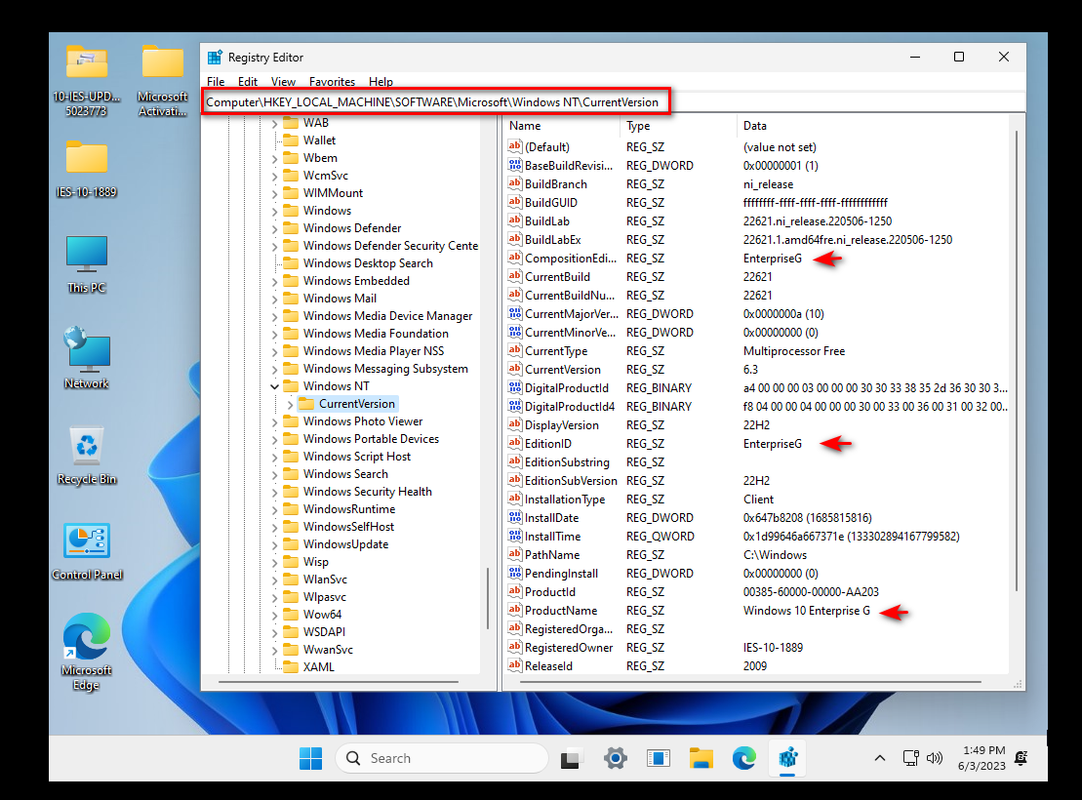Open the Favorites menu
Screen dimensions: 1082x800
pos(332,81)
